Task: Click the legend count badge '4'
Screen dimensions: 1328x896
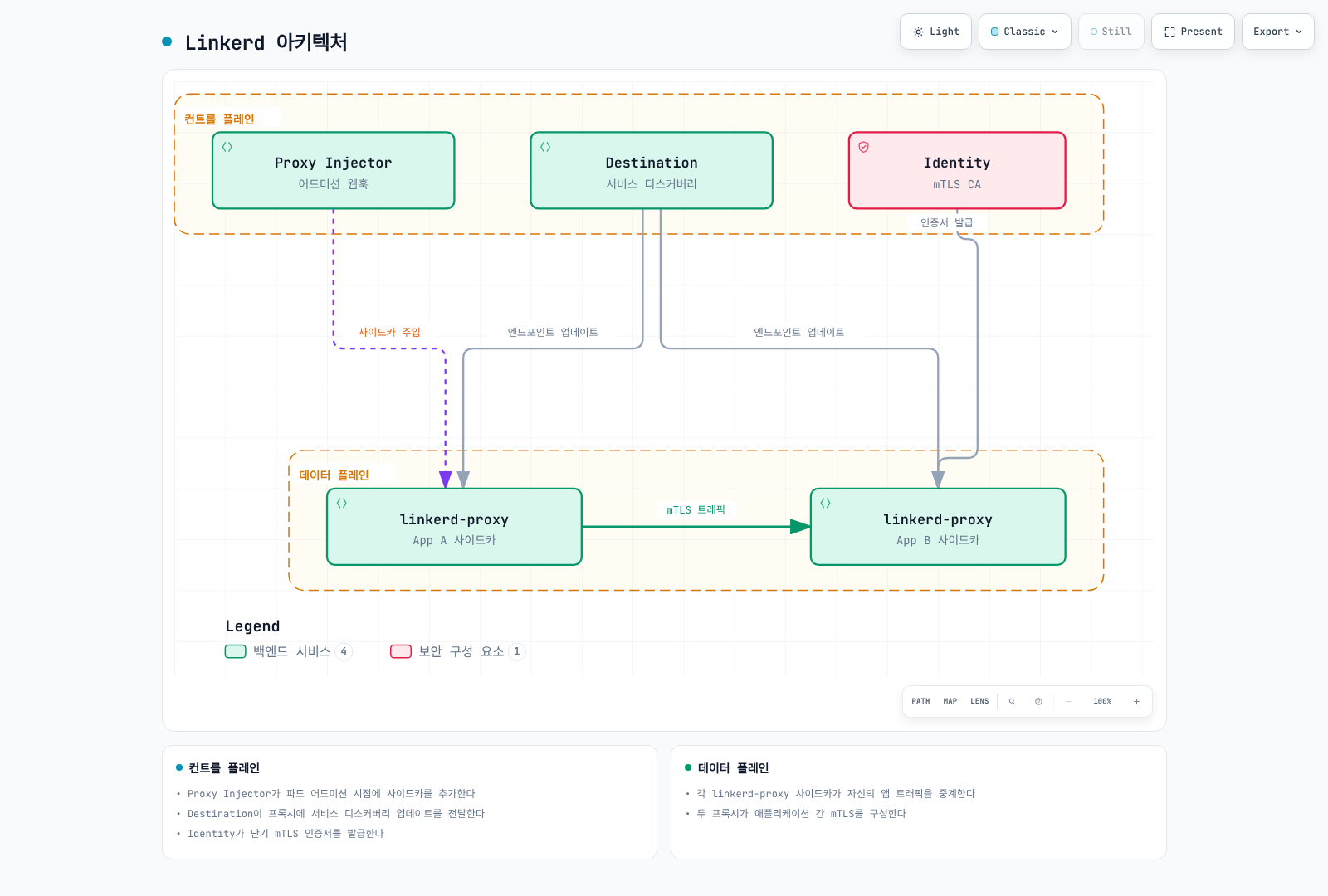Action: [x=344, y=651]
